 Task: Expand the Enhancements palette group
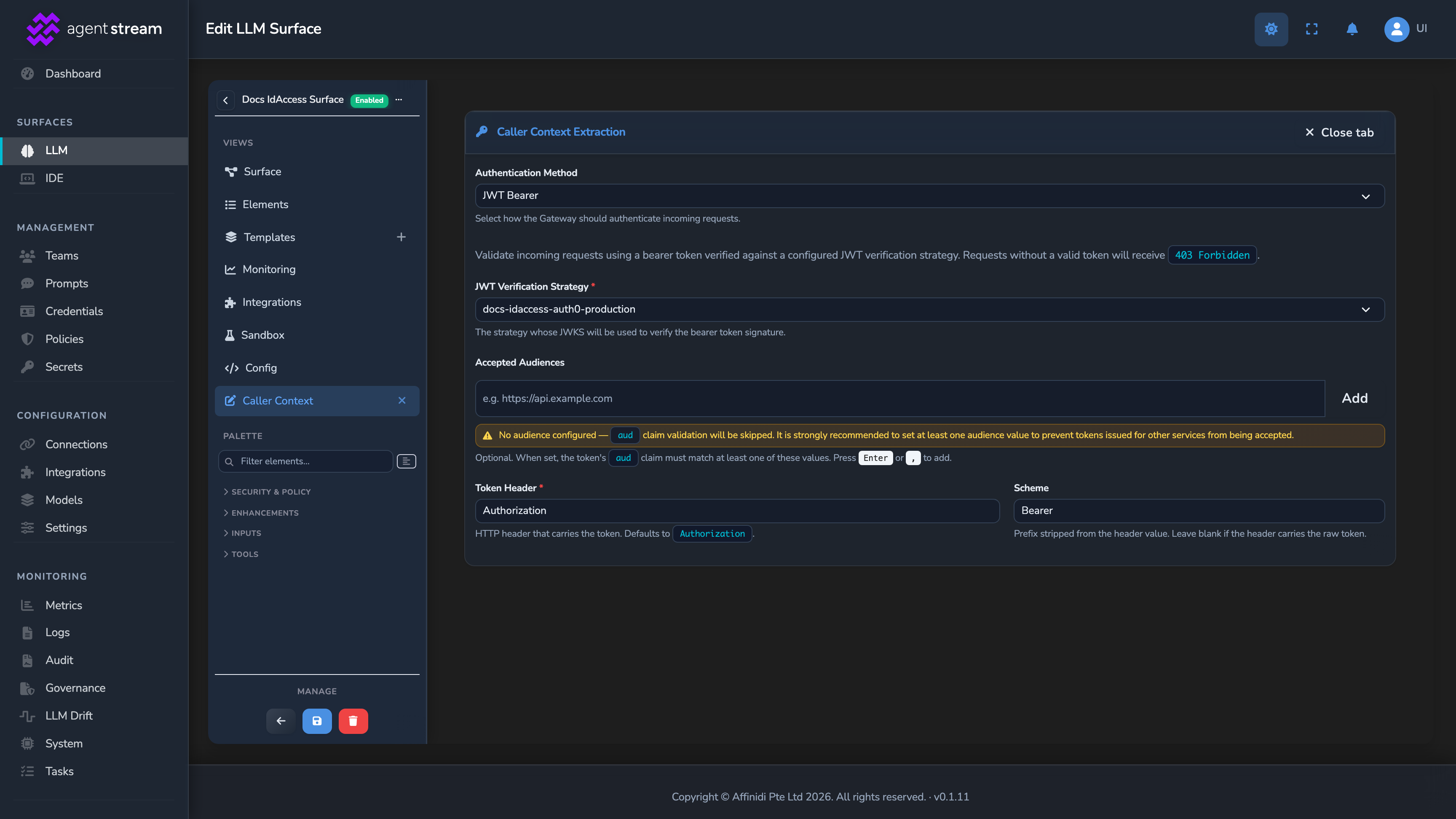[261, 513]
